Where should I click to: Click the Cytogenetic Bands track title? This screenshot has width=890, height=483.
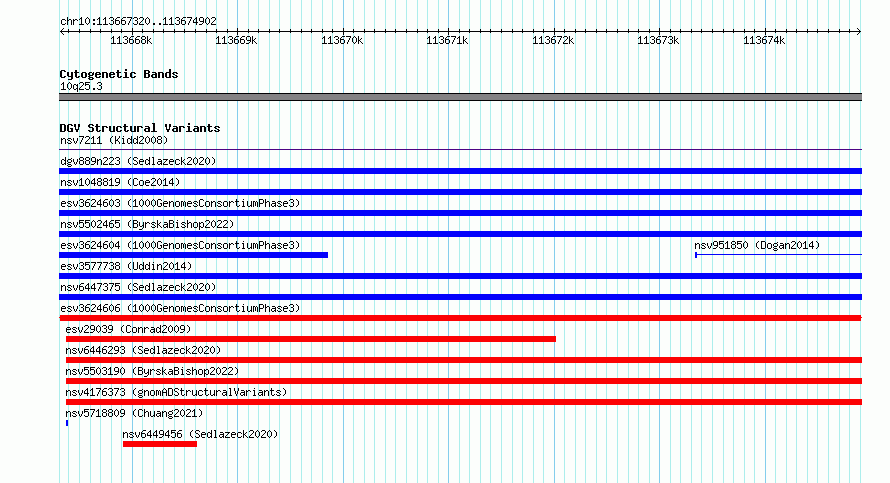[x=119, y=74]
